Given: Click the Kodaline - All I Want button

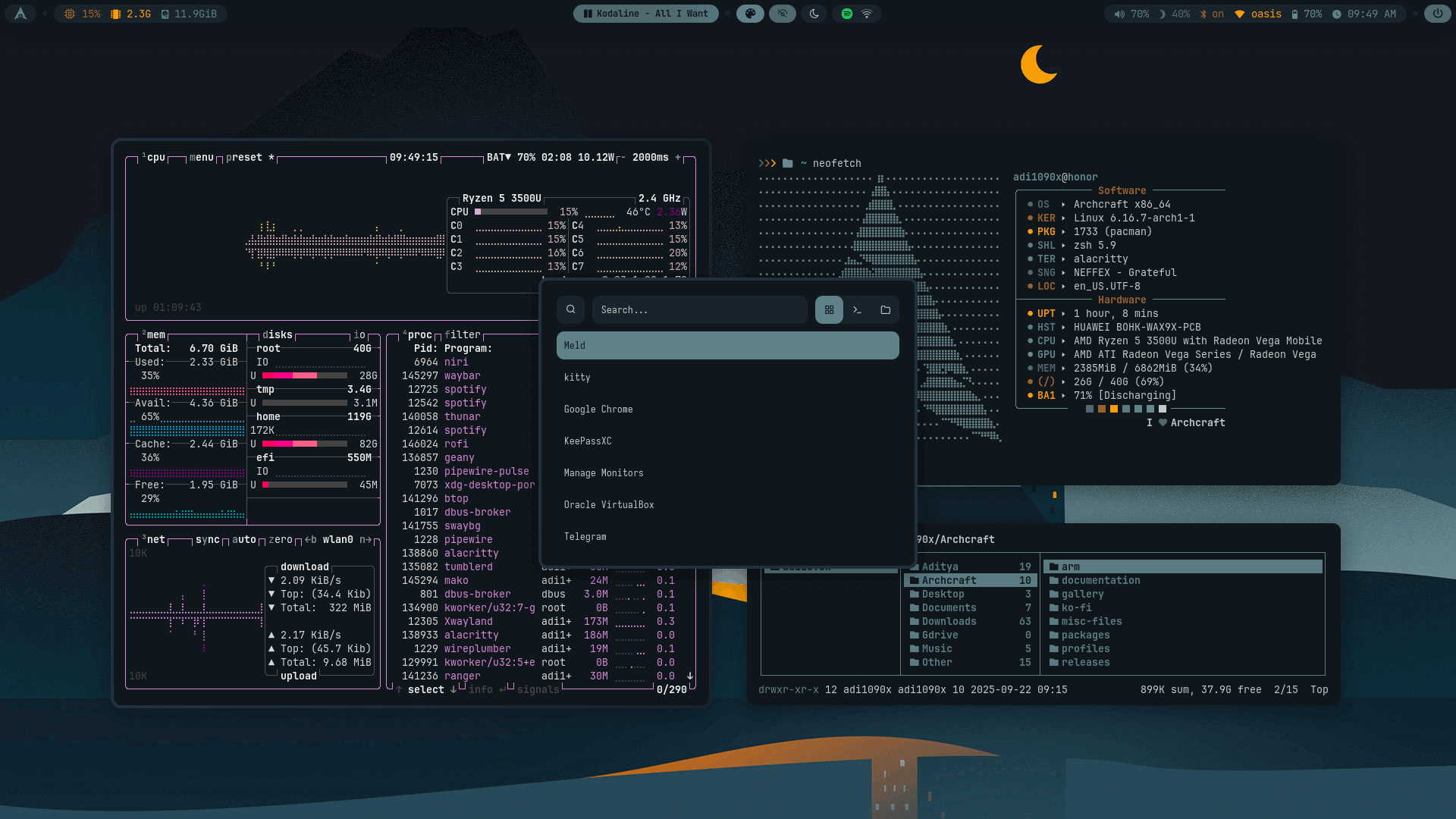Looking at the screenshot, I should 646,14.
